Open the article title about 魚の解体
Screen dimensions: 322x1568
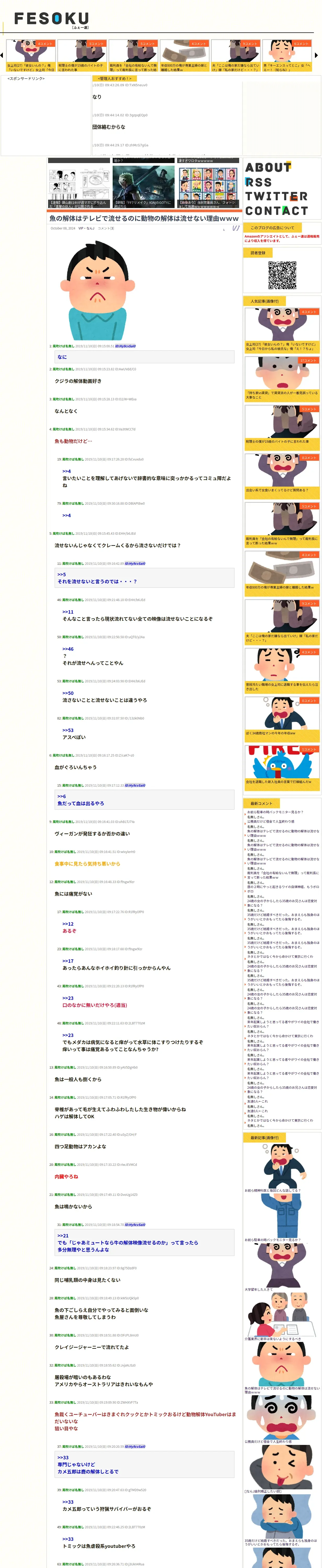[144, 218]
